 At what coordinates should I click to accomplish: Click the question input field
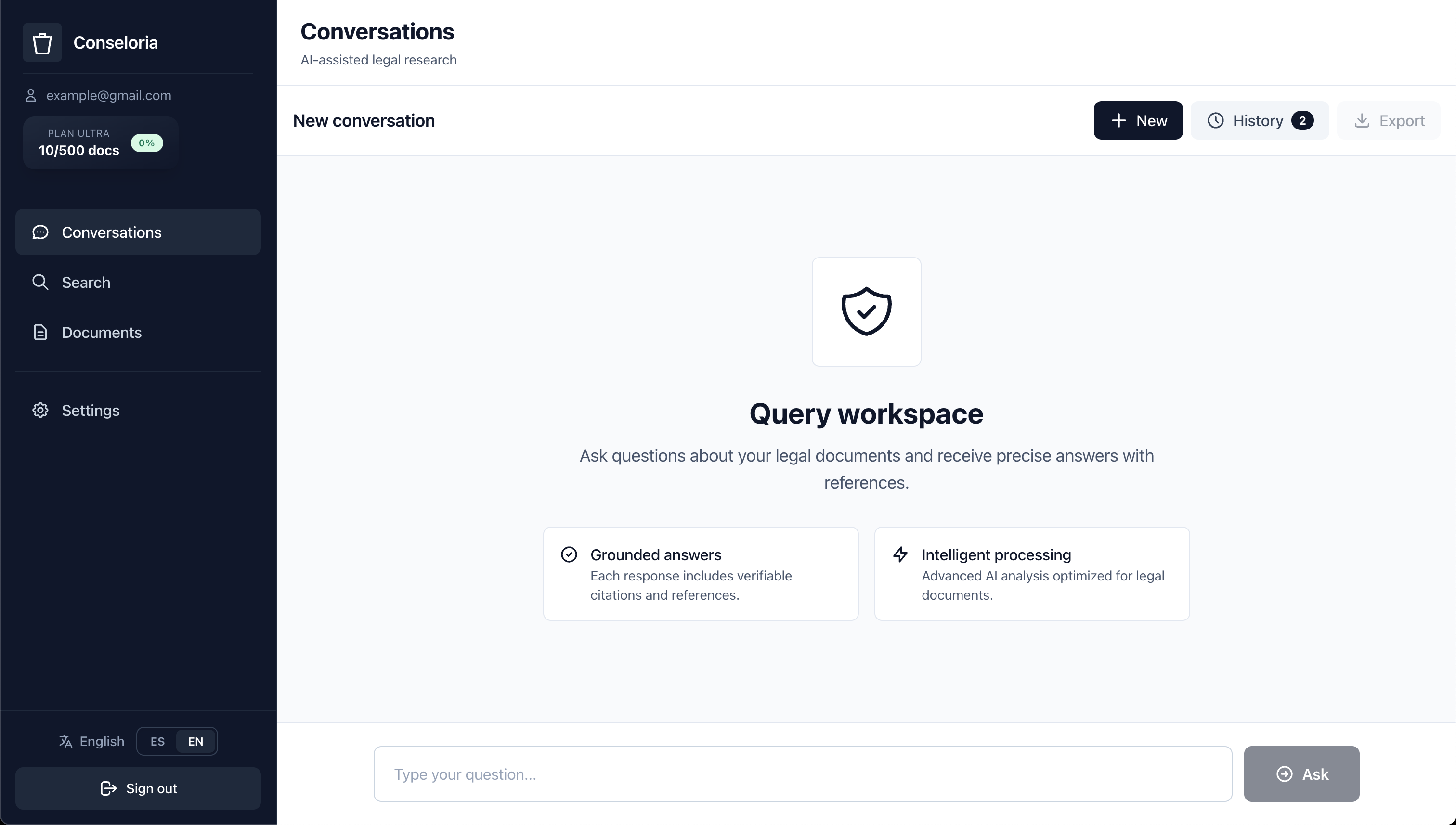coord(793,773)
